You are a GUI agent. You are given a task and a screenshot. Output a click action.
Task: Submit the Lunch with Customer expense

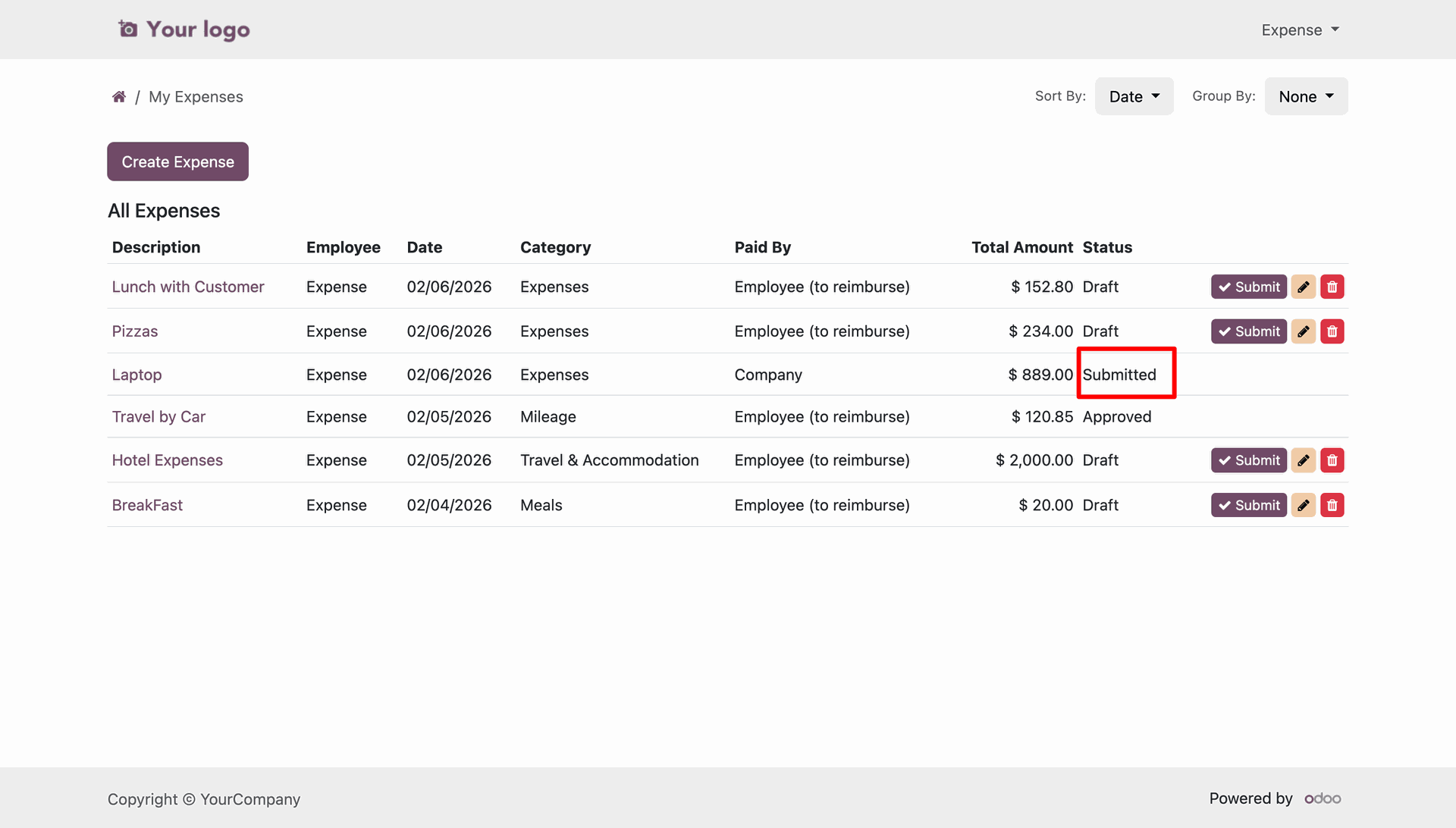1248,287
